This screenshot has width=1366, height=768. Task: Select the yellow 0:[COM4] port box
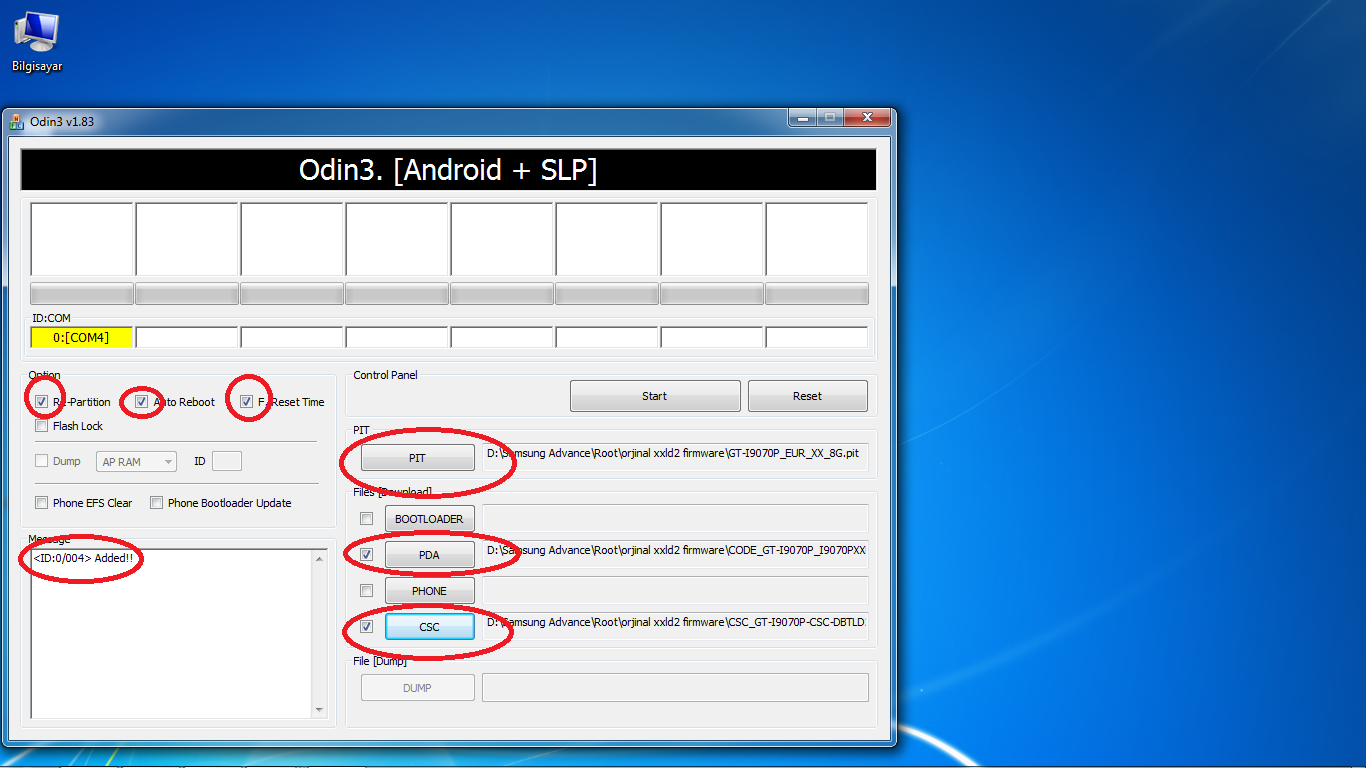[82, 337]
